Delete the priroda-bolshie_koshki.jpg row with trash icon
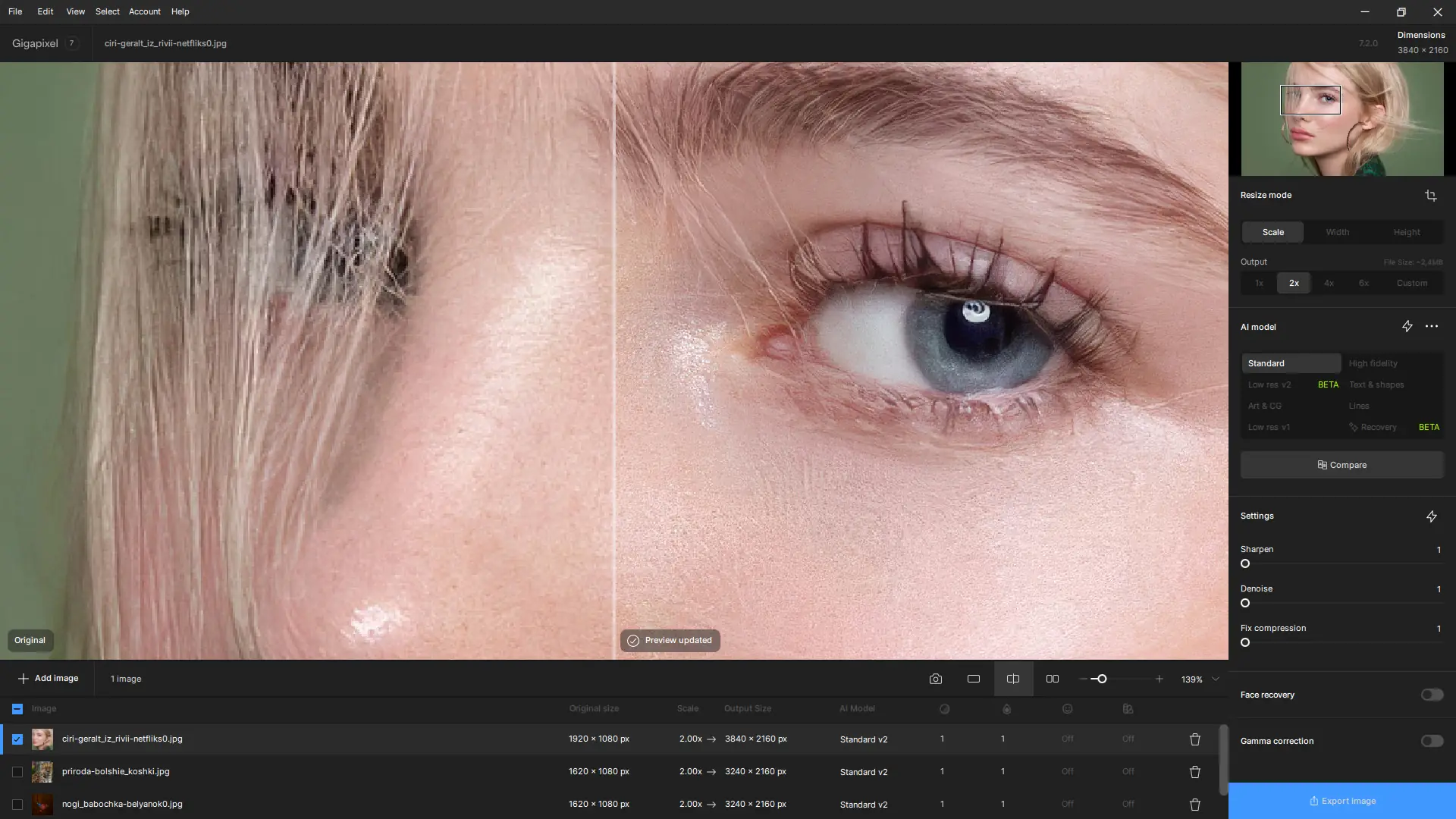The image size is (1456, 819). (x=1194, y=772)
